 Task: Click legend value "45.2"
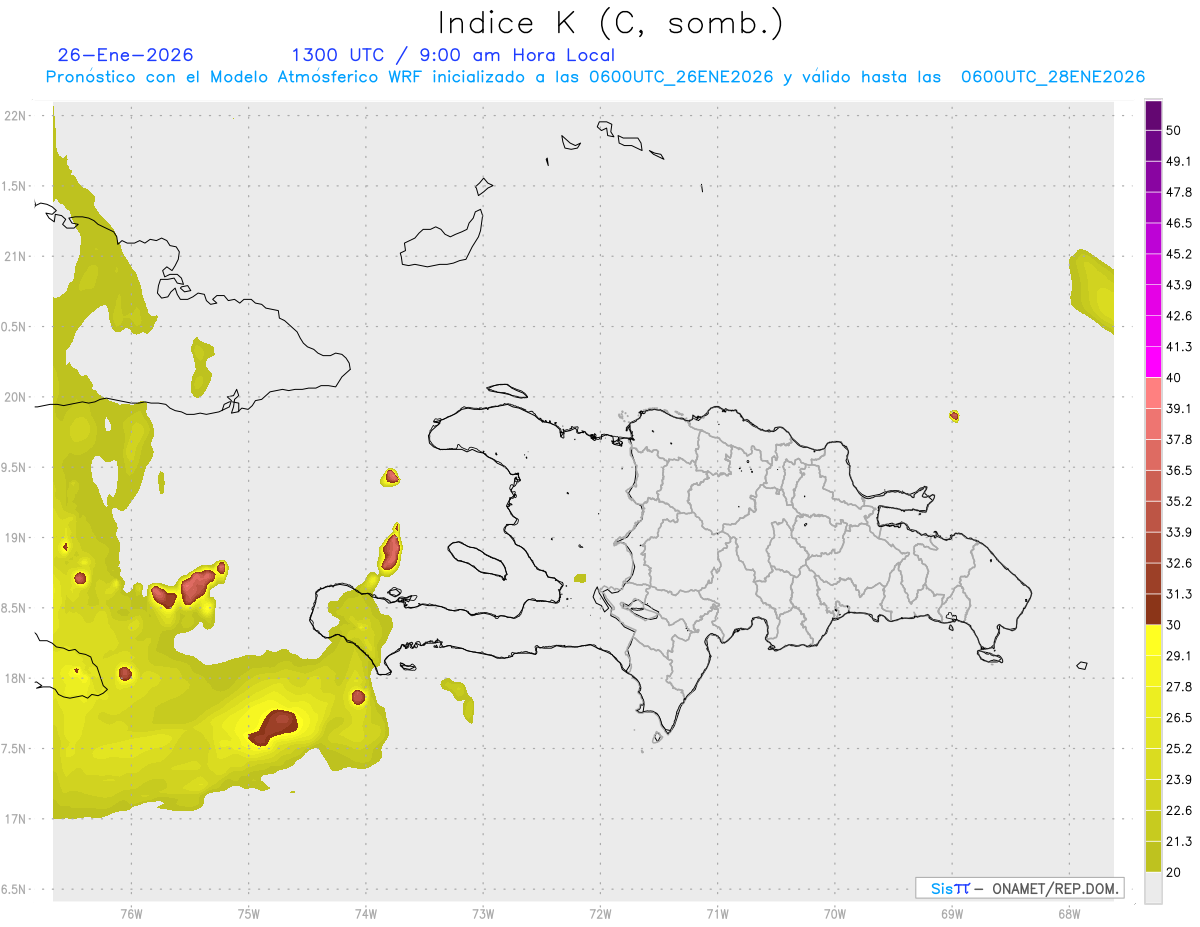coord(1178,254)
